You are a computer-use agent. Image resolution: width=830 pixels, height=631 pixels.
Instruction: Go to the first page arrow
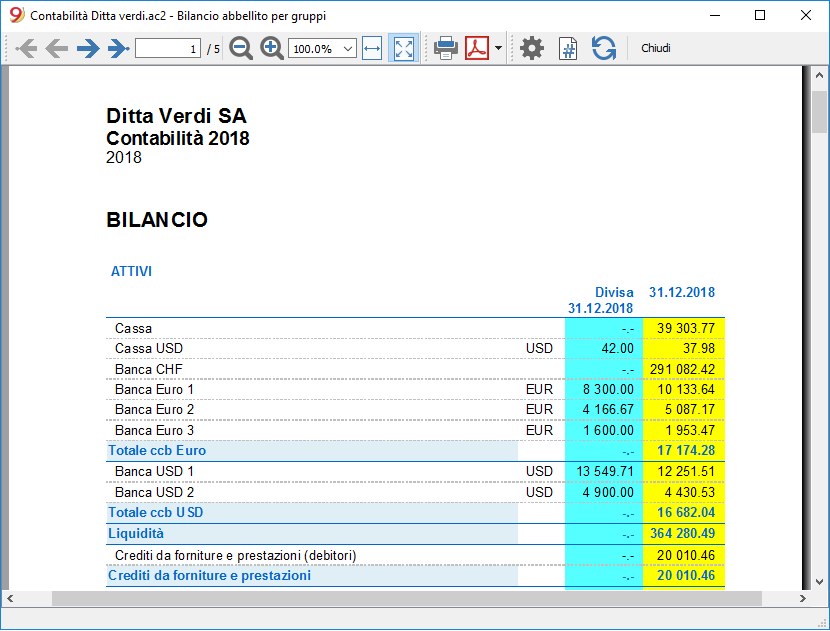point(26,49)
